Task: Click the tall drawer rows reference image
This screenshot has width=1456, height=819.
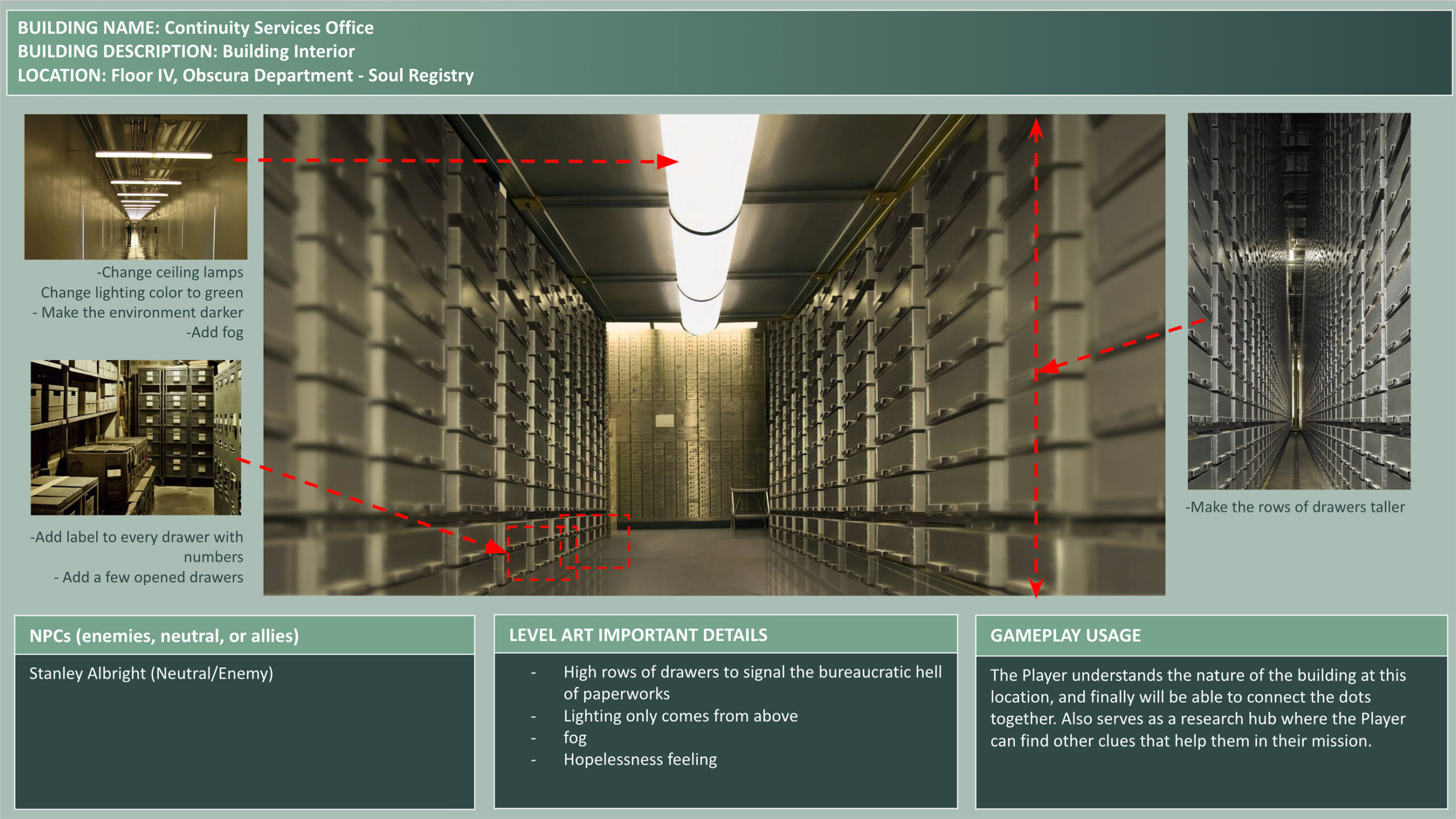Action: [x=1298, y=300]
